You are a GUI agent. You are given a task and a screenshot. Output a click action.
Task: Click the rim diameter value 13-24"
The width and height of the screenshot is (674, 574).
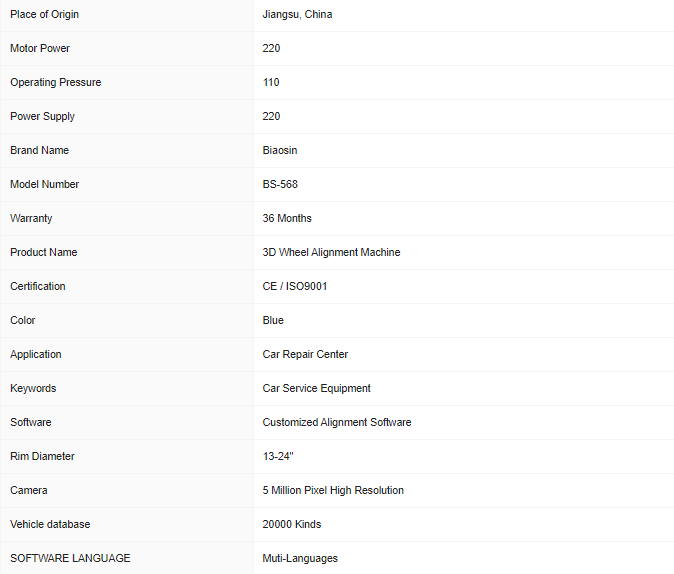(278, 456)
